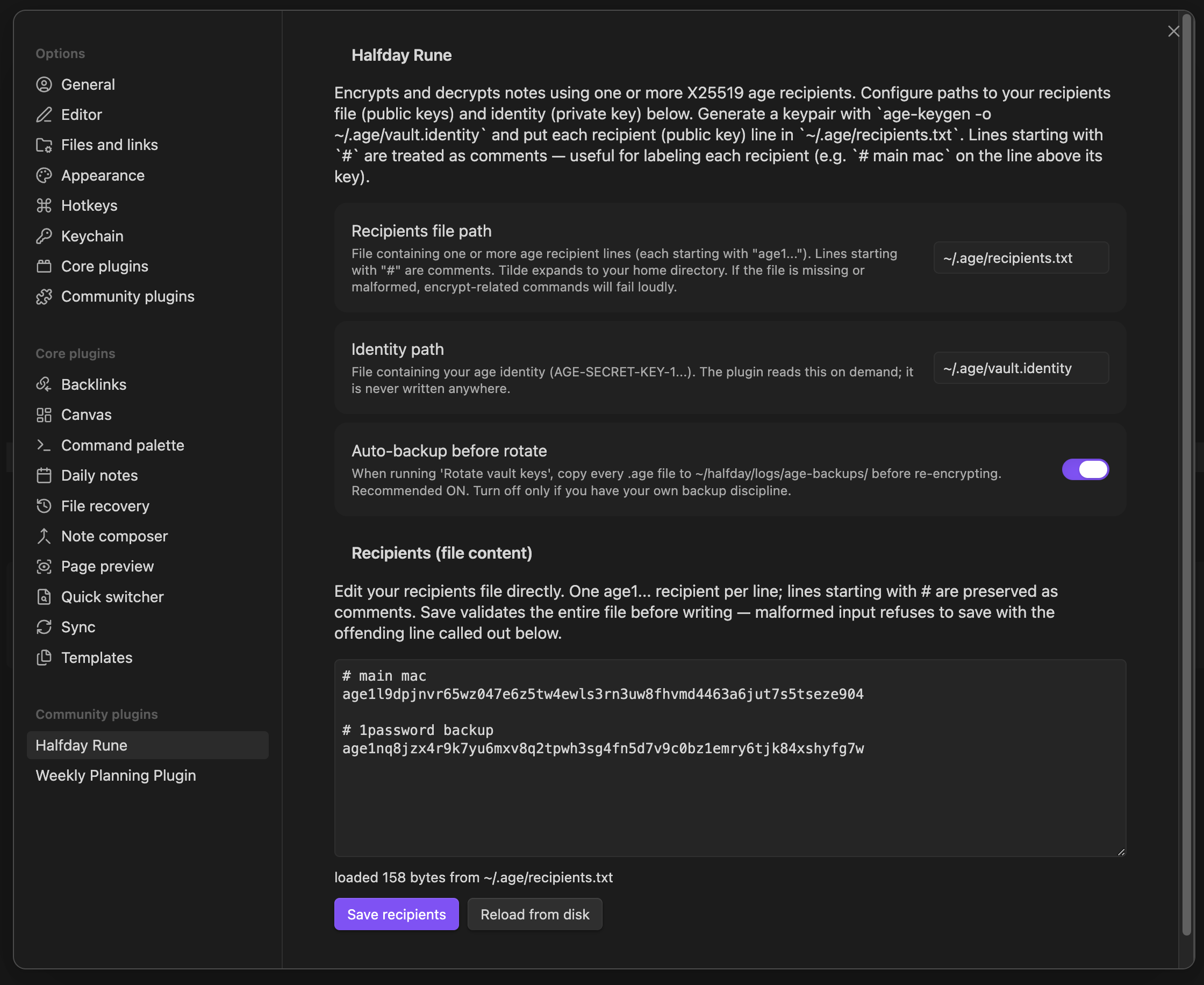The width and height of the screenshot is (1204, 985).
Task: Click Reload from disk button
Action: click(x=535, y=914)
